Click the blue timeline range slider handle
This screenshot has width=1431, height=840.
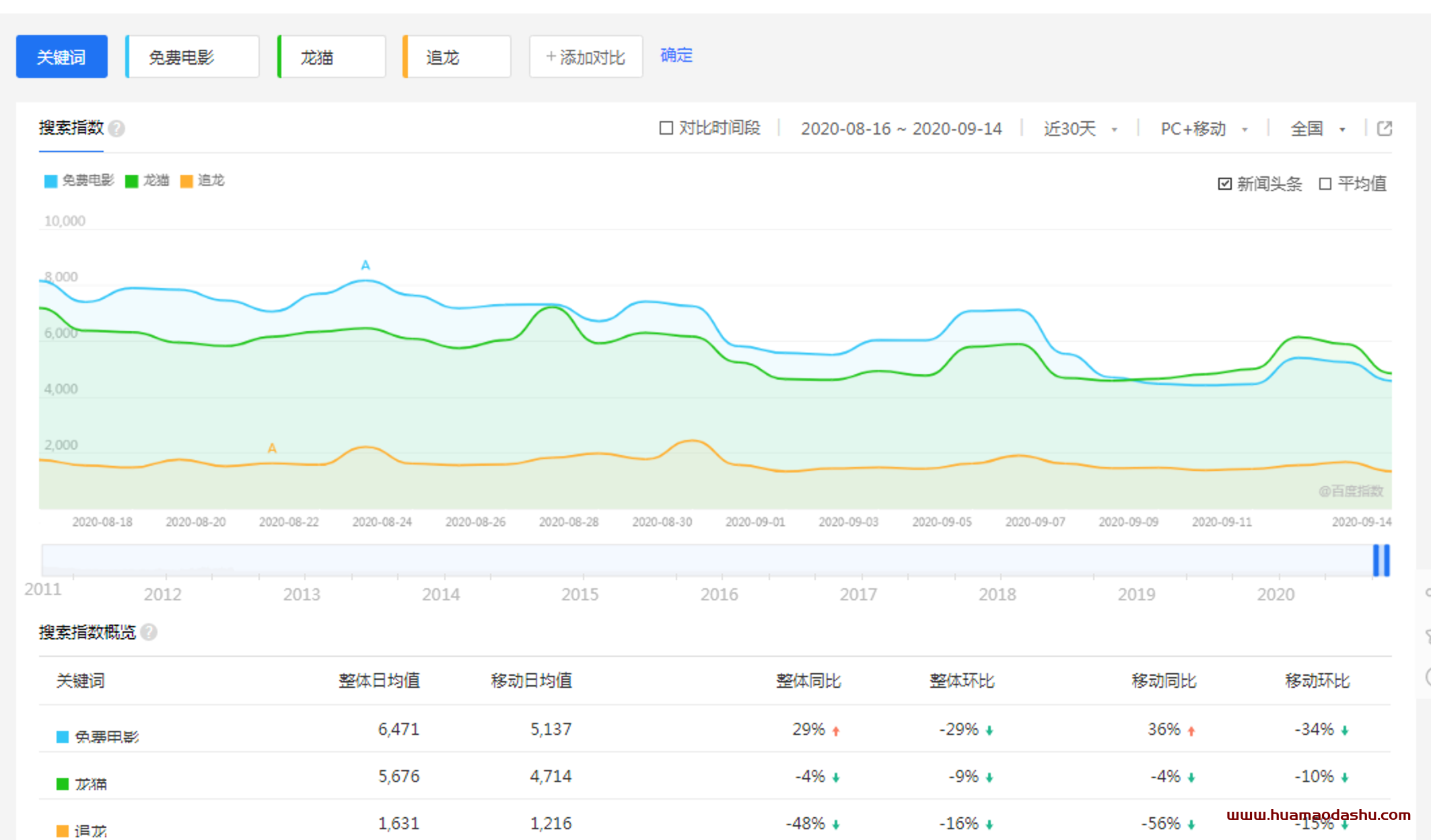point(1381,560)
